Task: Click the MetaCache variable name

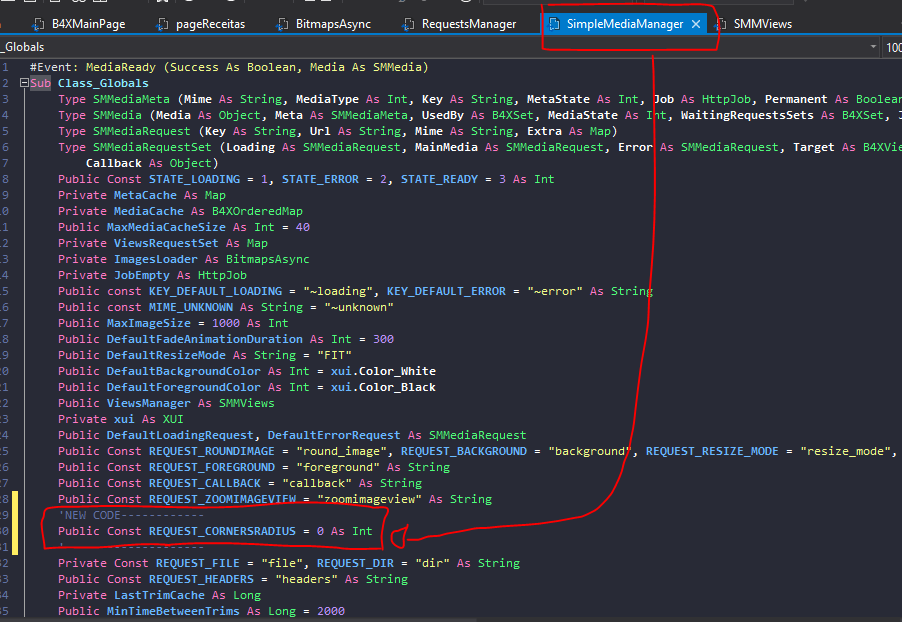Action: pos(145,196)
